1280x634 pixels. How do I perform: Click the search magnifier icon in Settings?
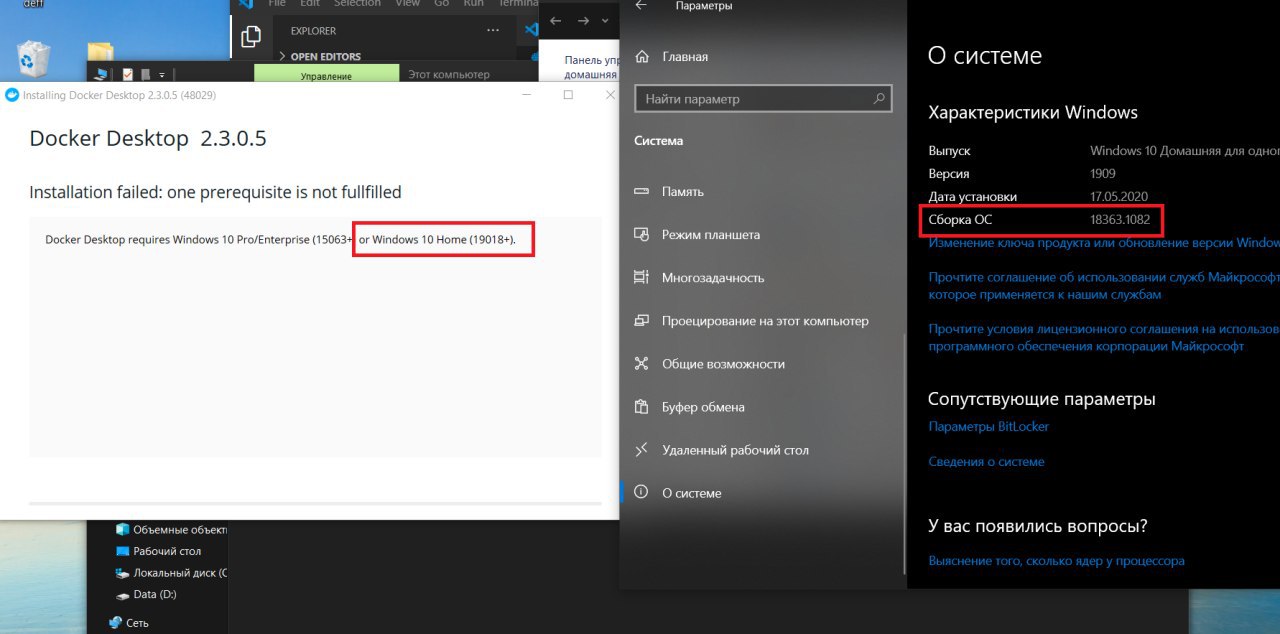[879, 99]
